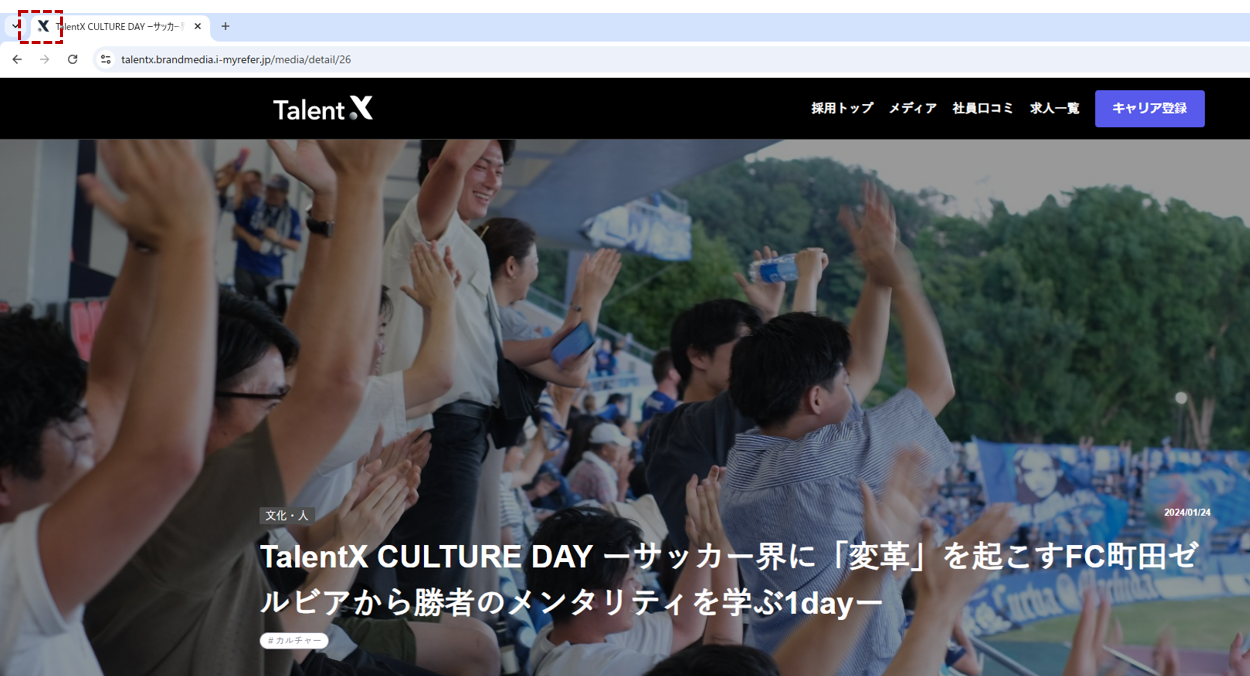Click the キャリア登録 button
This screenshot has height=676, width=1250.
point(1150,109)
